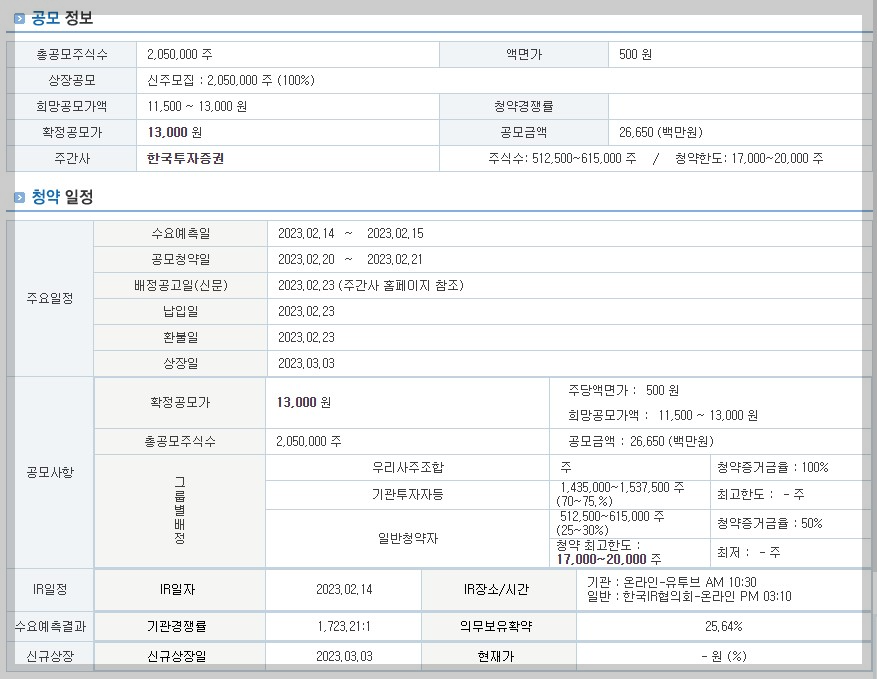Select 공모청약일 start date 2023.02.20
The width and height of the screenshot is (877, 679).
tap(306, 260)
